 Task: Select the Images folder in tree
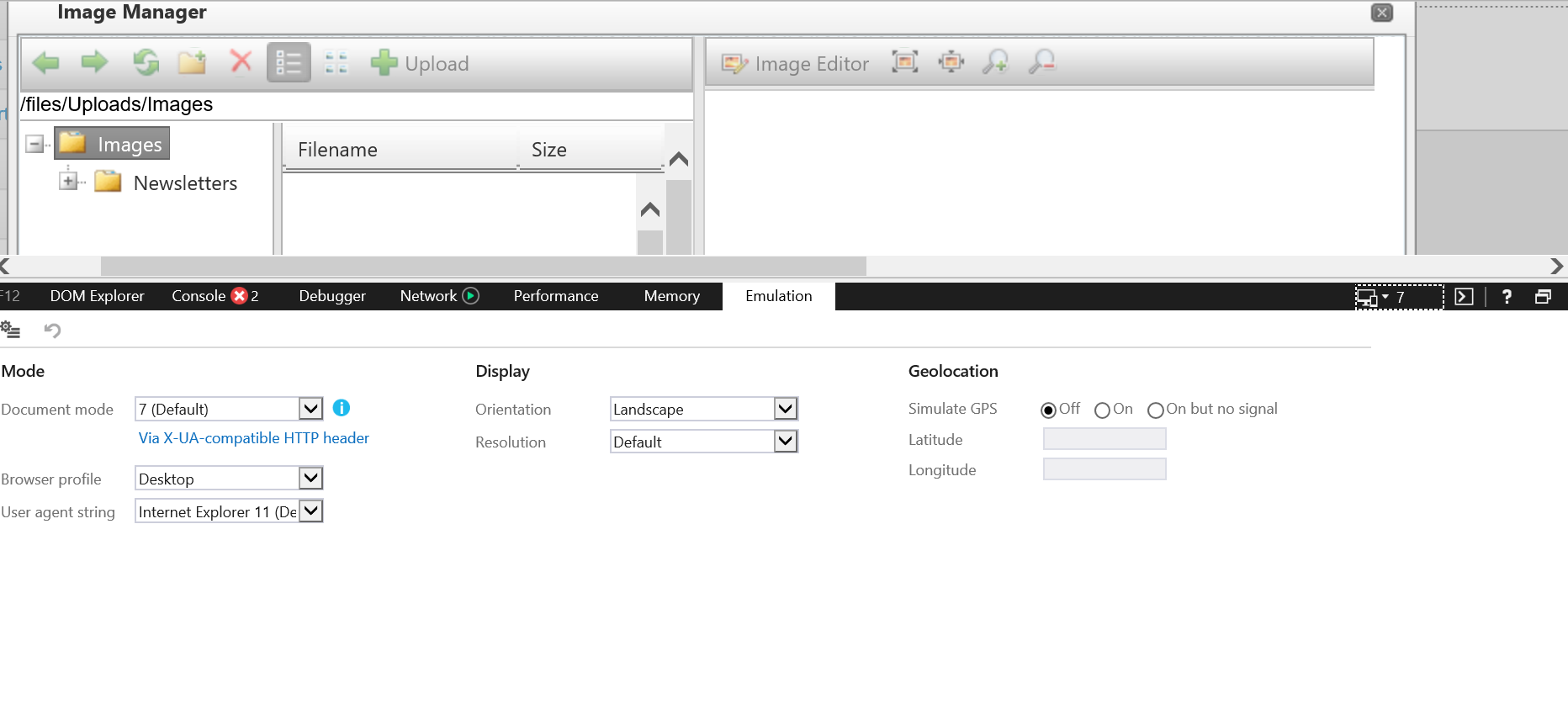112,144
